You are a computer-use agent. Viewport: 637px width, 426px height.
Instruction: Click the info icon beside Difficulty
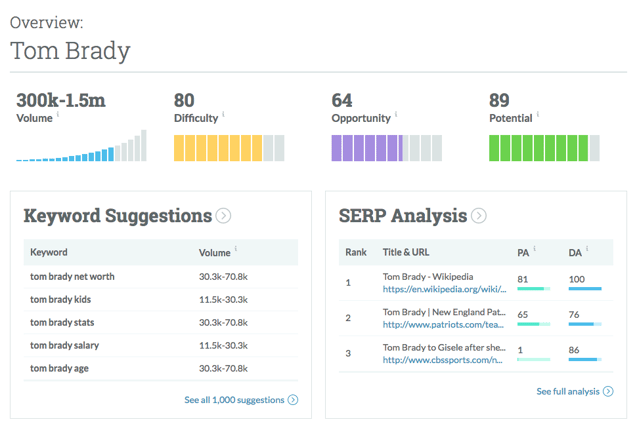223,114
